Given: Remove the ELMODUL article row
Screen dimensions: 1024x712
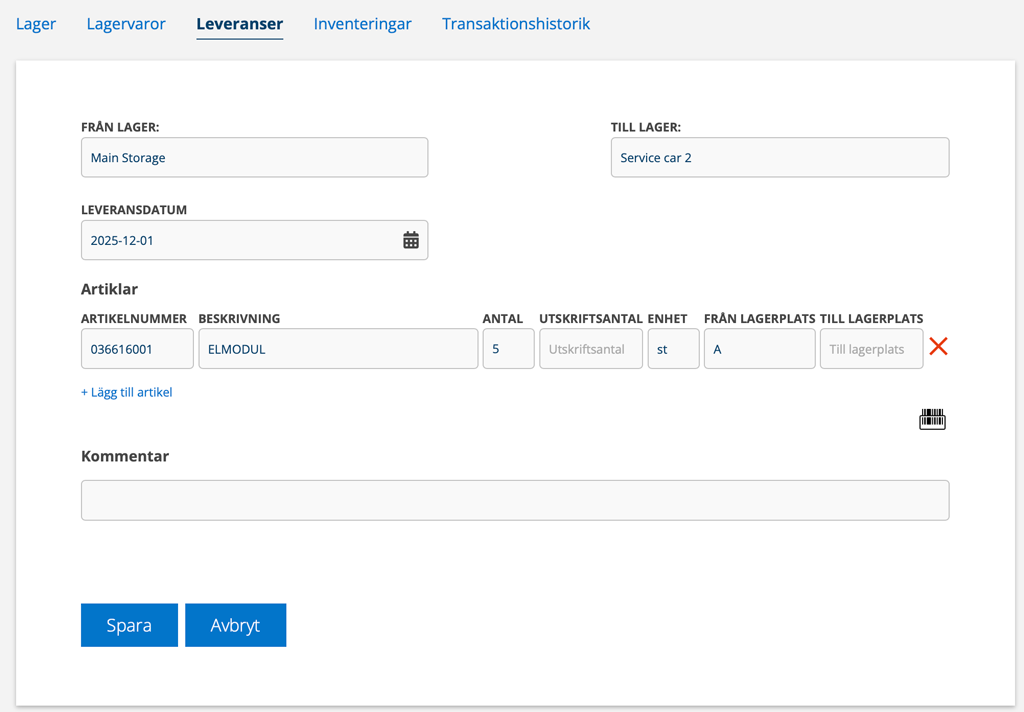Looking at the screenshot, I should pyautogui.click(x=938, y=347).
